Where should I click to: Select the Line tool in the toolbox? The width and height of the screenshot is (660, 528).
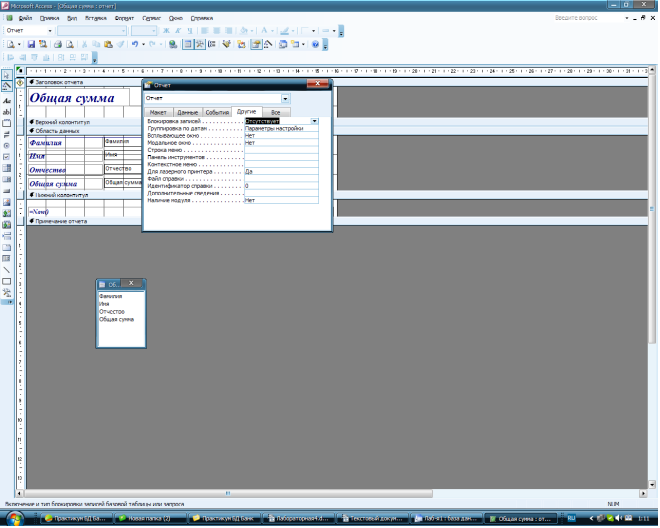click(7, 271)
